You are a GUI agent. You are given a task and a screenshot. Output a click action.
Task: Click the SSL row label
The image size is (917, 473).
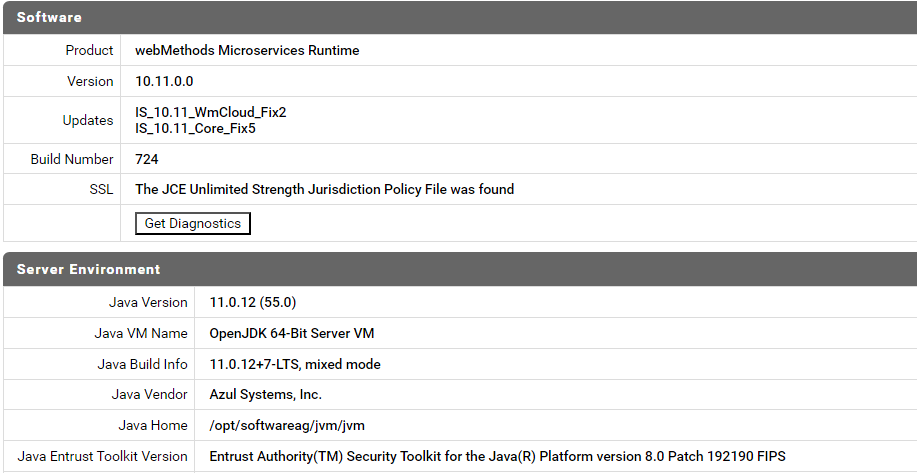101,189
